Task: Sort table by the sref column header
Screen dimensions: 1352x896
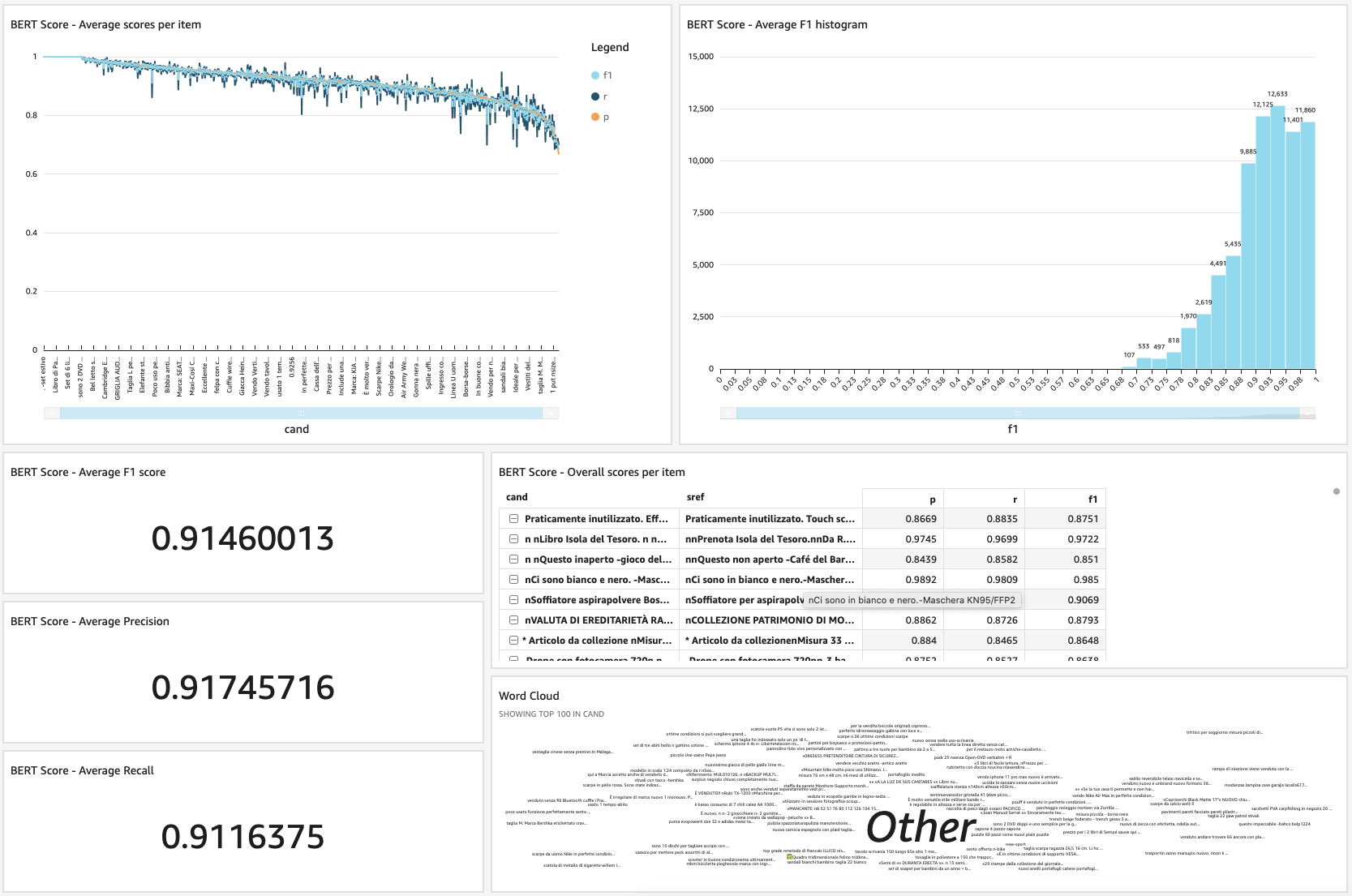Action: 695,497
